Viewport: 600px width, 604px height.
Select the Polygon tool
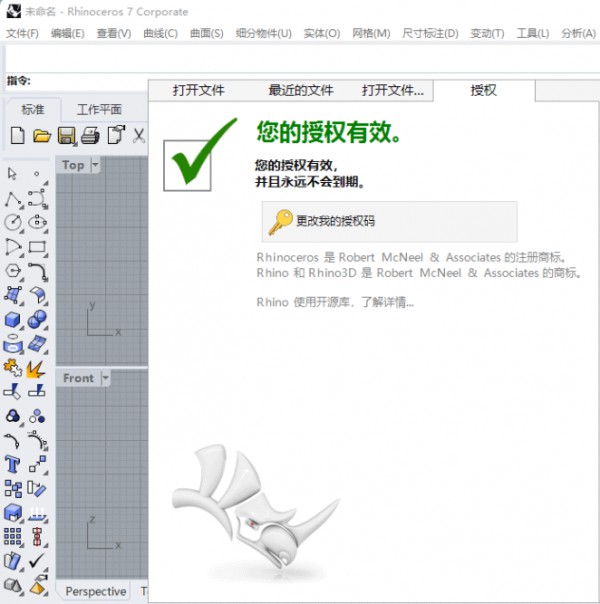(13, 271)
